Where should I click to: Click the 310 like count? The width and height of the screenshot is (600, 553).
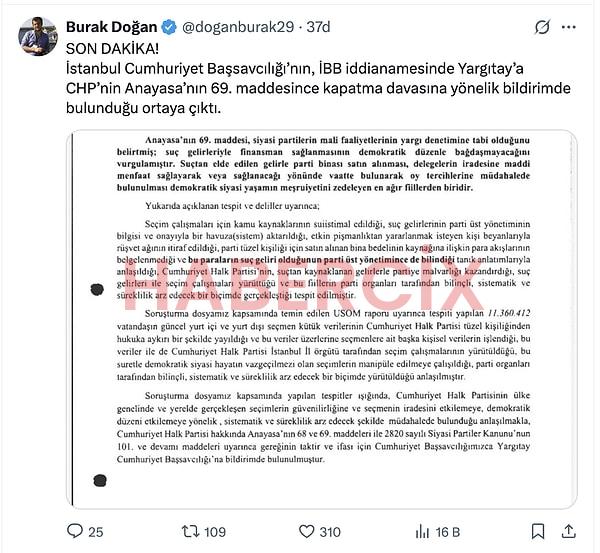330,532
